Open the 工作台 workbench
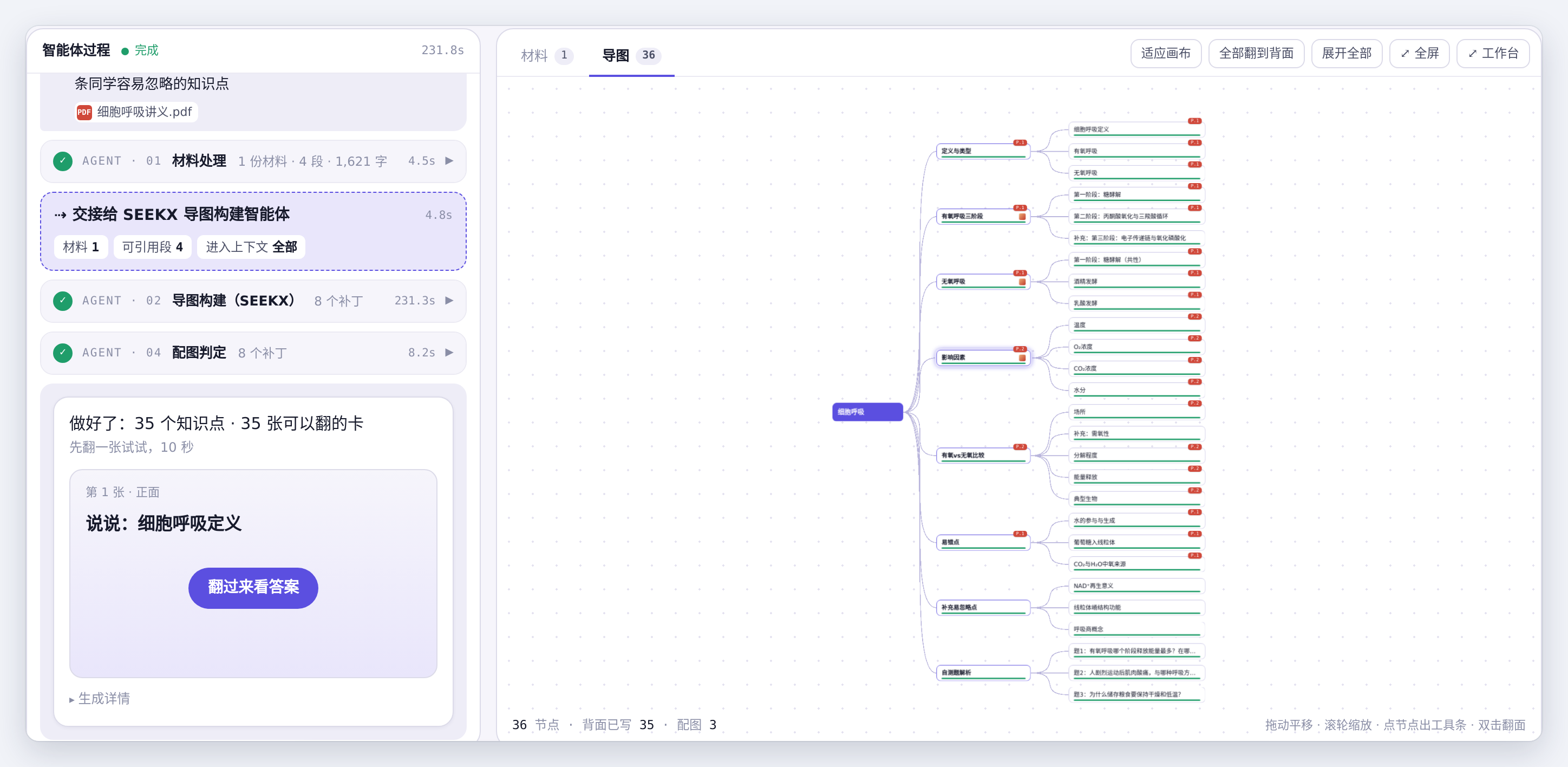Viewport: 1568px width, 767px height. pyautogui.click(x=1493, y=54)
